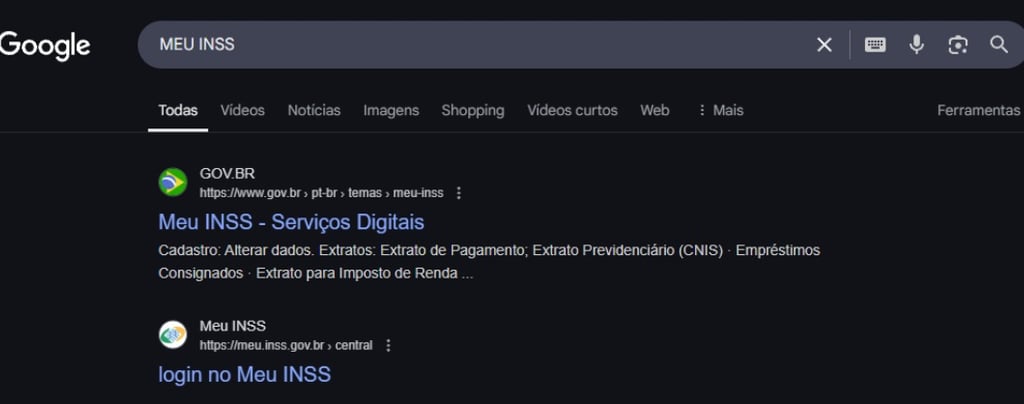Click the Meu INSS site favicon
This screenshot has width=1024, height=404.
coord(172,334)
